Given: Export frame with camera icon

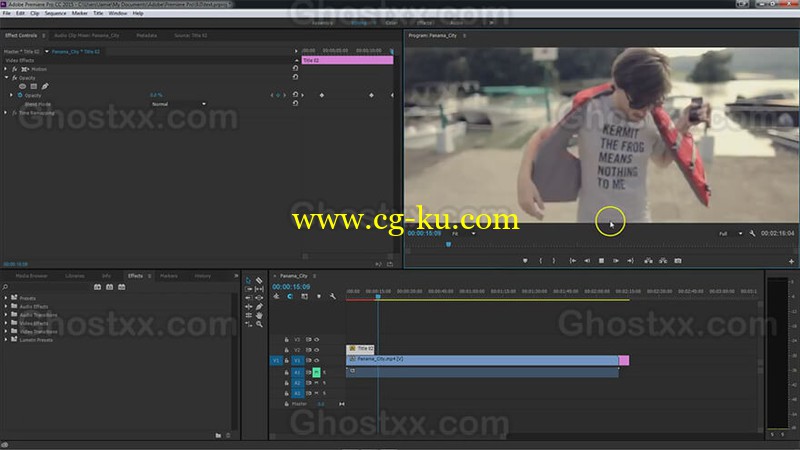Looking at the screenshot, I should (678, 261).
